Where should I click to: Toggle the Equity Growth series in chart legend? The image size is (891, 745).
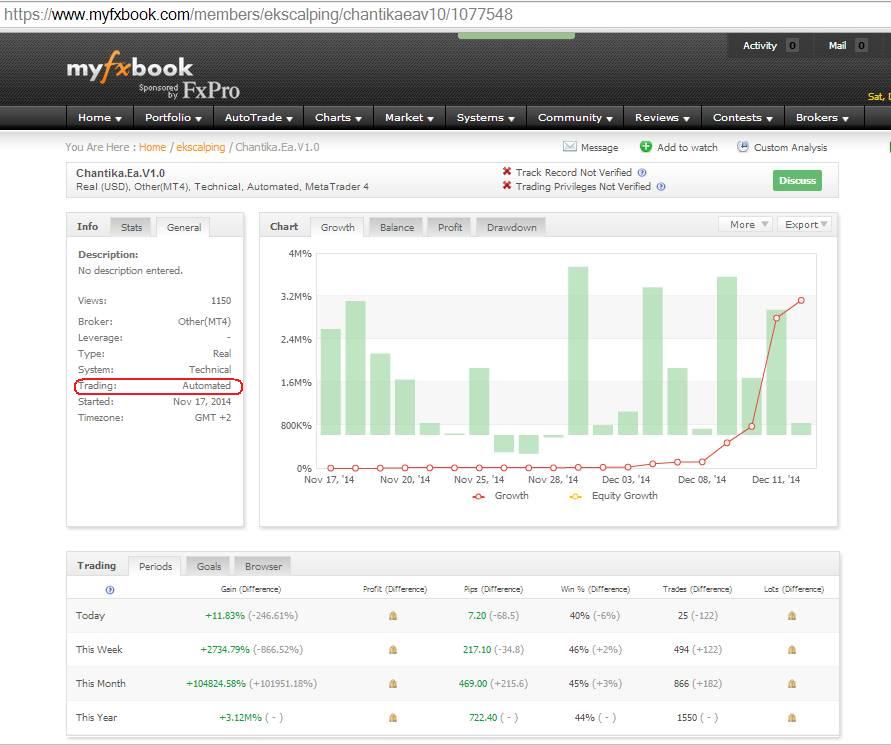(613, 496)
